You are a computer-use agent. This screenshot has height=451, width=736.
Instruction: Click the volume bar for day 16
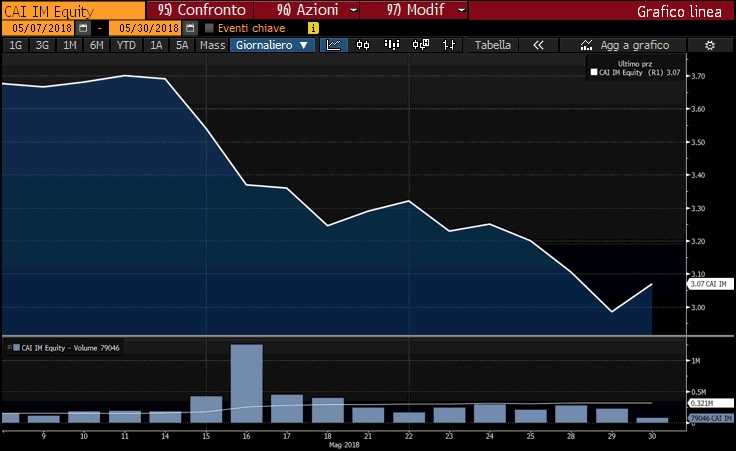point(246,384)
